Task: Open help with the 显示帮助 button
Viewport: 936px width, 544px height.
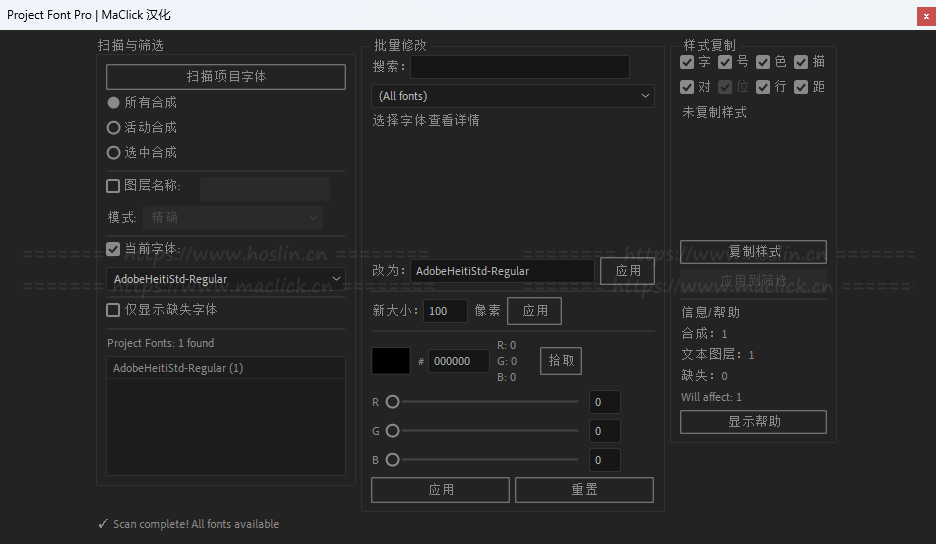Action: click(x=753, y=422)
